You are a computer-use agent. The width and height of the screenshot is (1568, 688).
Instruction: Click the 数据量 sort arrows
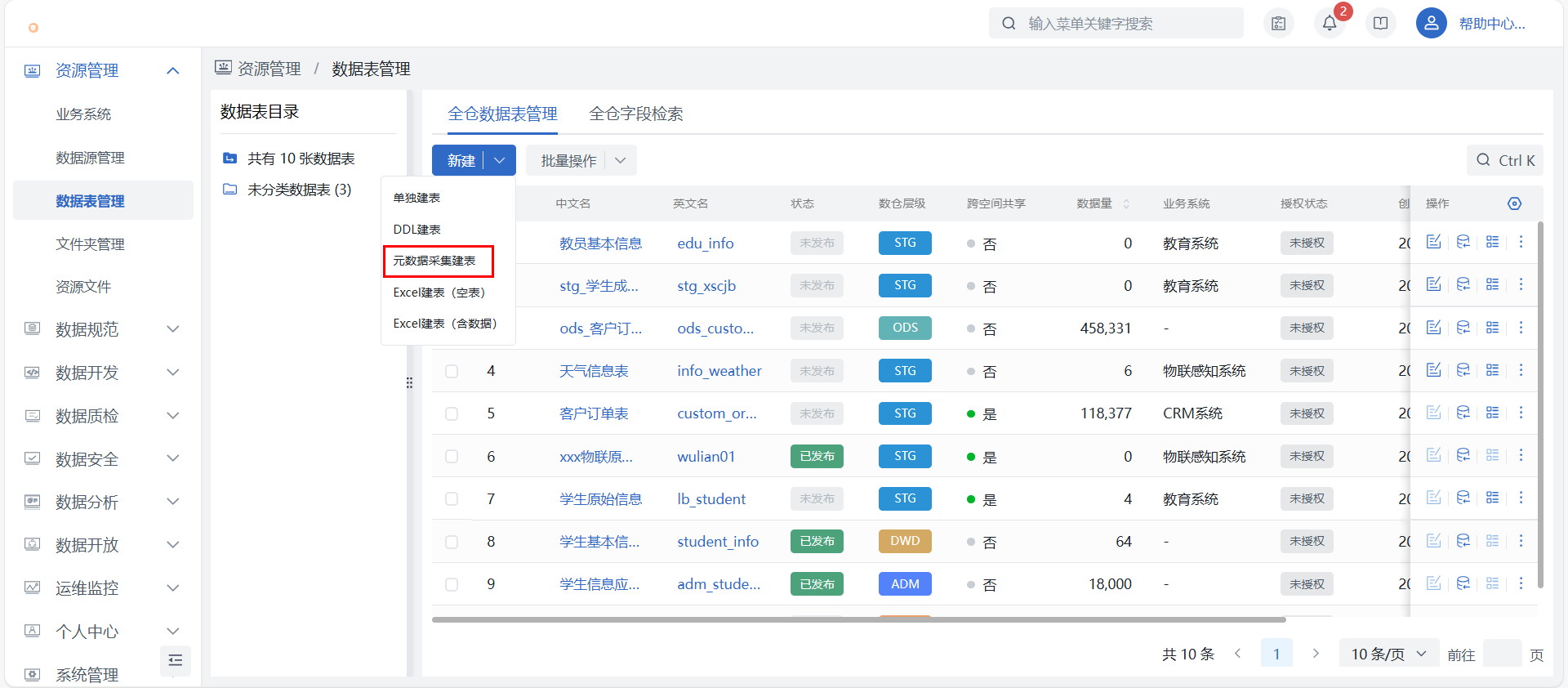1126,203
